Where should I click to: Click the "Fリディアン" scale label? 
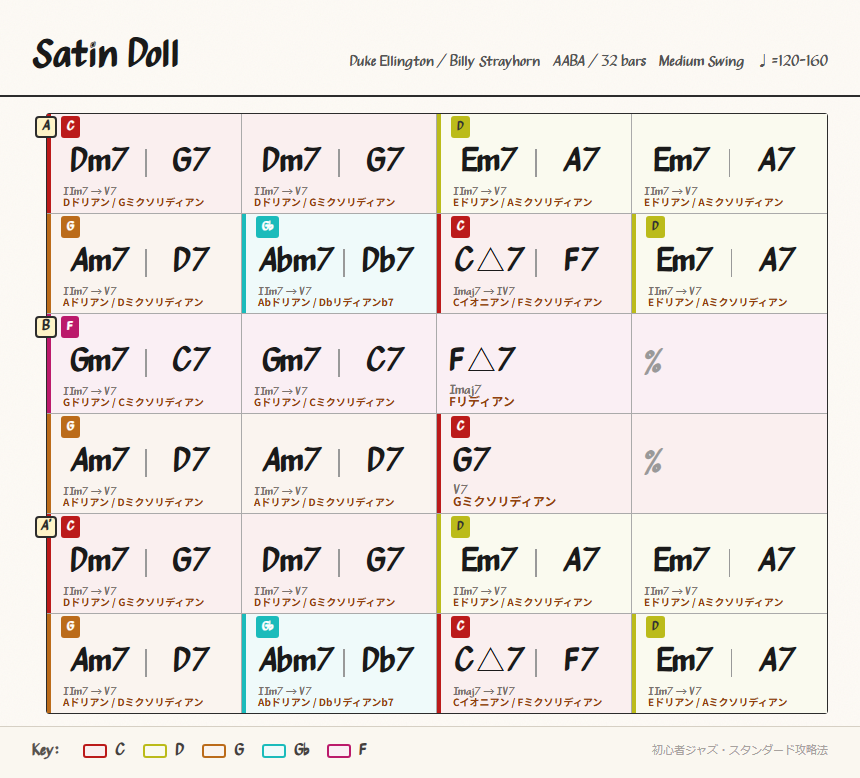pos(482,402)
